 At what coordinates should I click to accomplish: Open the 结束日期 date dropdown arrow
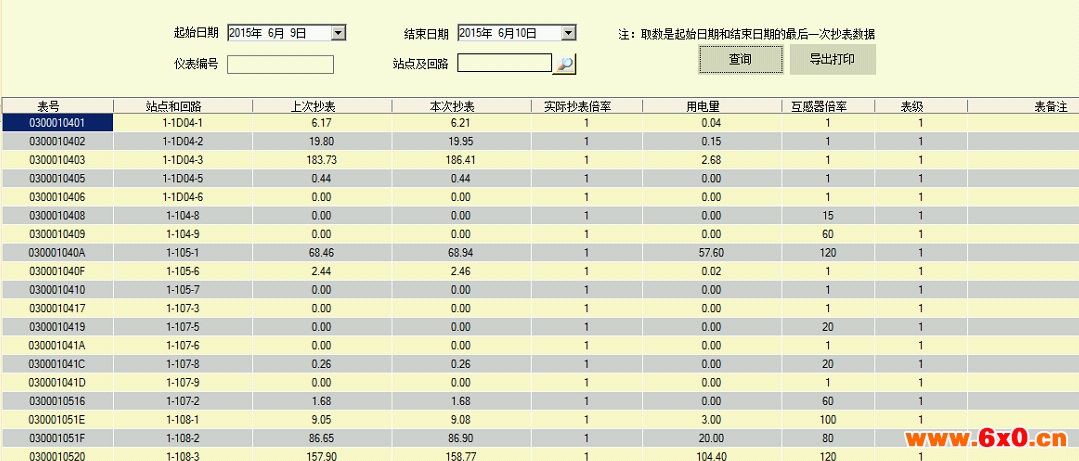tap(568, 32)
